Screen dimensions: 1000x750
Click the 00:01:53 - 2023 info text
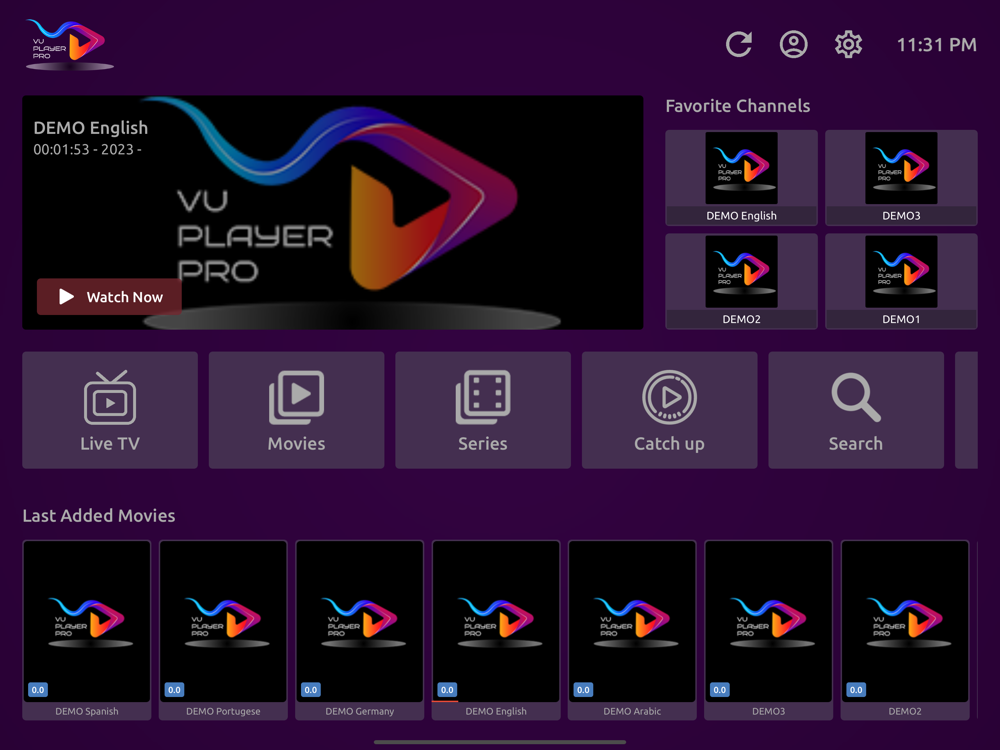(x=87, y=149)
